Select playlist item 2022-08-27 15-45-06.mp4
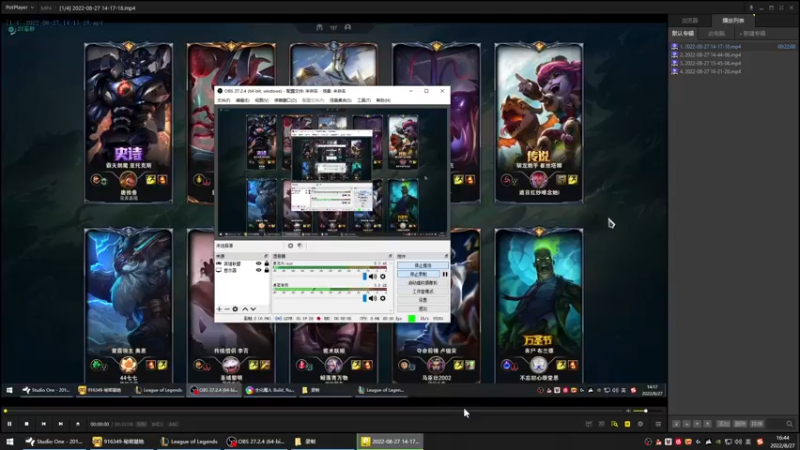Image resolution: width=800 pixels, height=450 pixels. [733, 63]
